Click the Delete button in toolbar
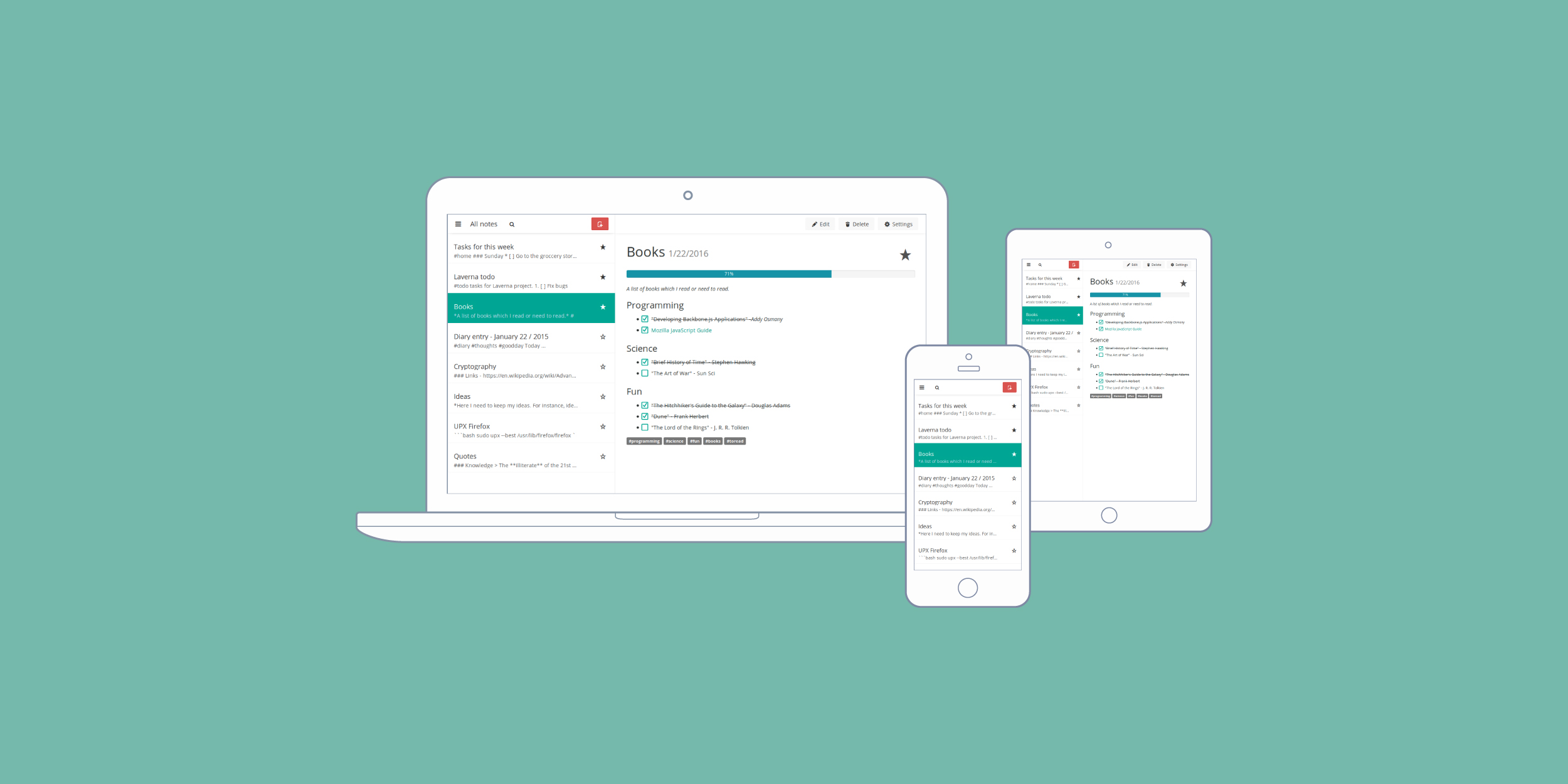The height and width of the screenshot is (784, 1568). coord(856,223)
